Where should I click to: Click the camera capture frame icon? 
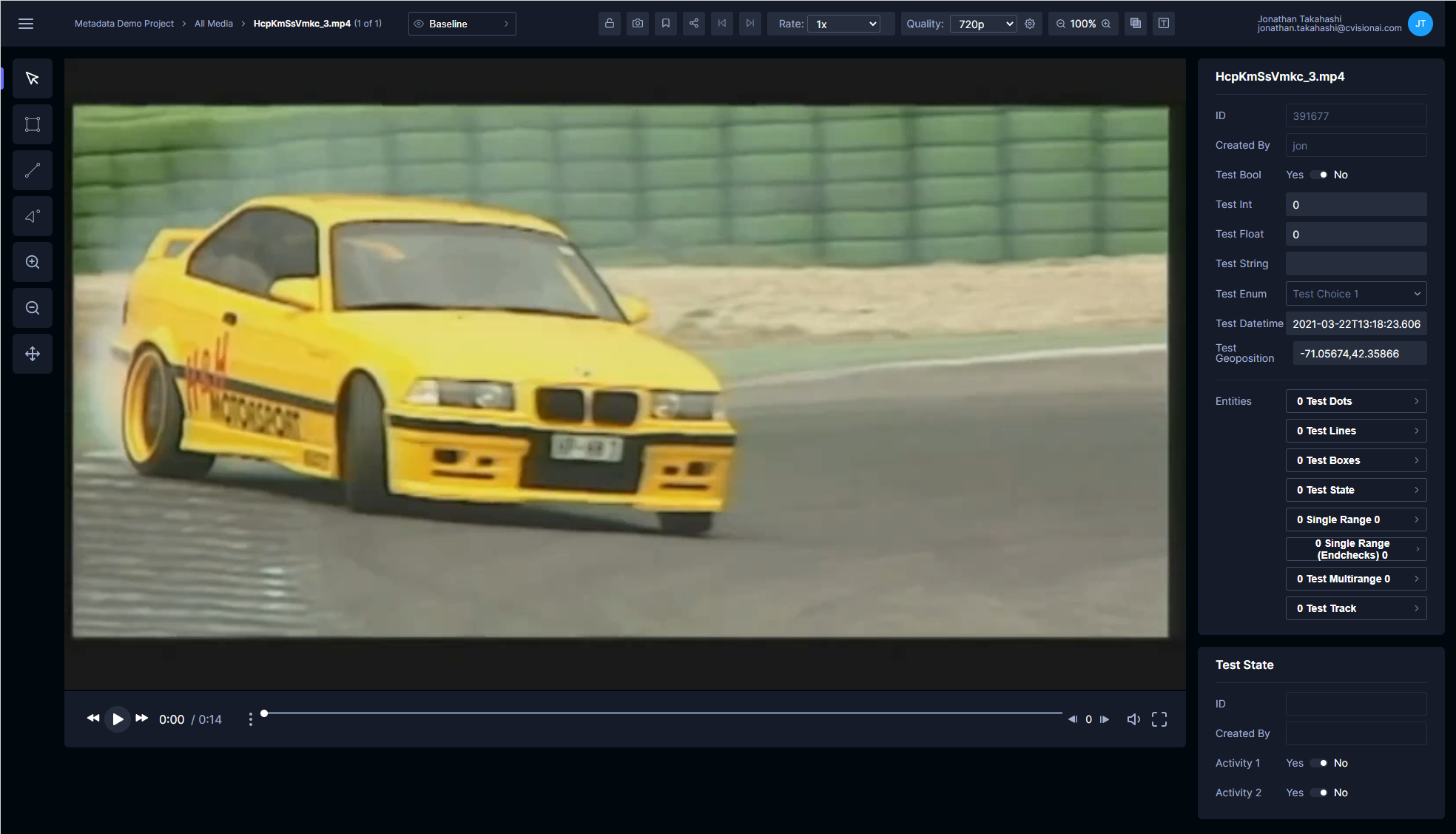point(637,24)
